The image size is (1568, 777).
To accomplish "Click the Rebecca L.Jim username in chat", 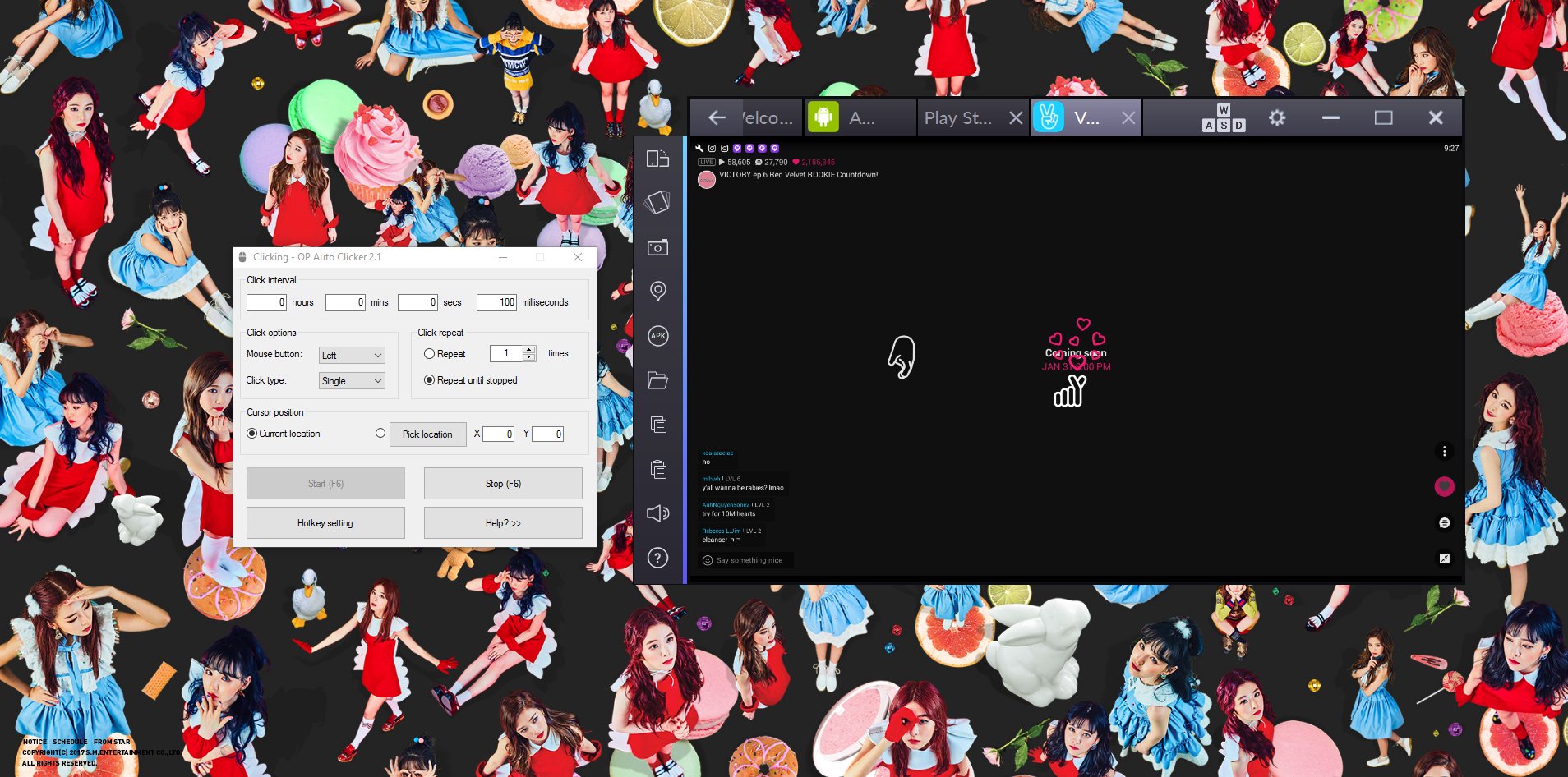I will [x=721, y=531].
